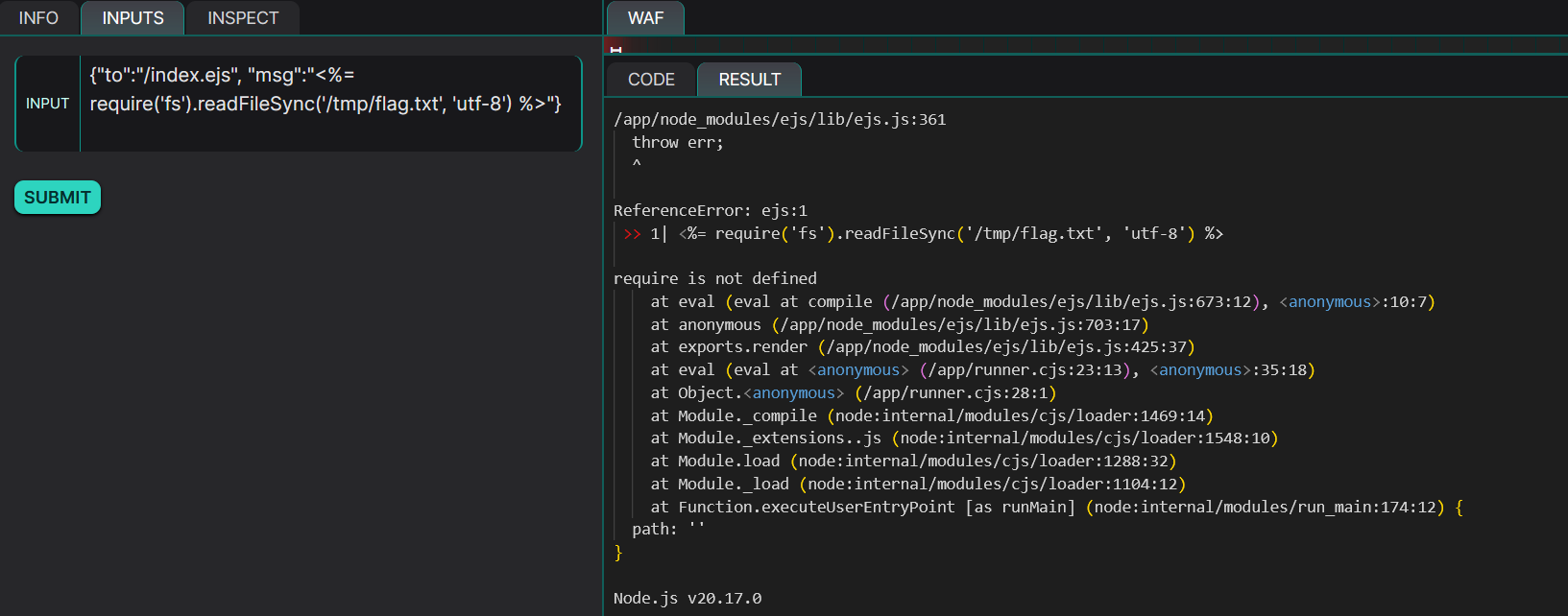Switch to the CODE tab
This screenshot has height=616, width=1568.
tap(651, 80)
